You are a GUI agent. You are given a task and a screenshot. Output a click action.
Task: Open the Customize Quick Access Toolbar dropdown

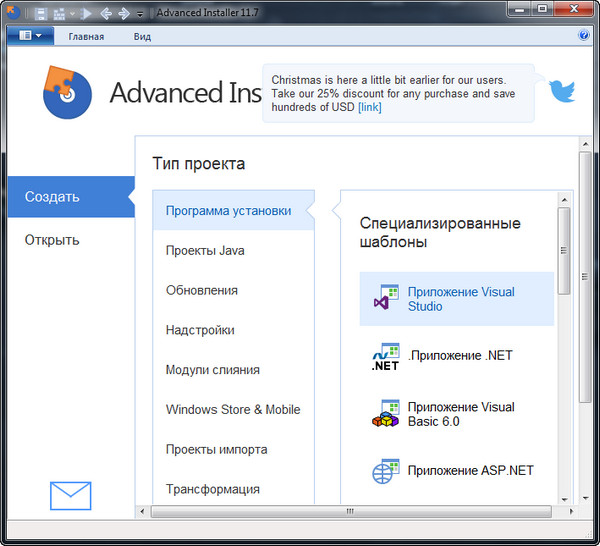point(140,15)
